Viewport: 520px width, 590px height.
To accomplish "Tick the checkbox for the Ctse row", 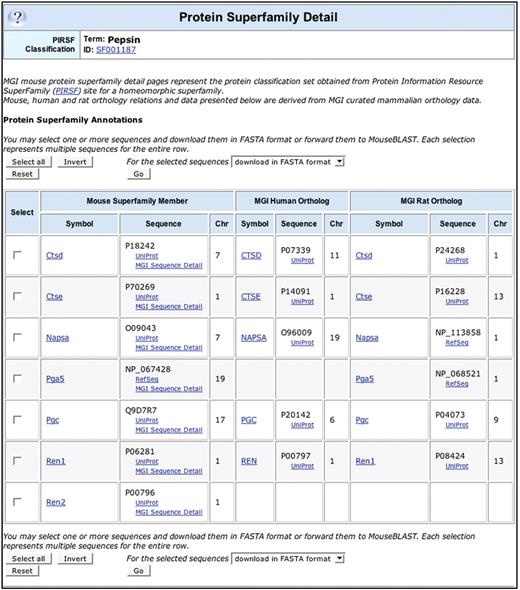I will [x=17, y=296].
